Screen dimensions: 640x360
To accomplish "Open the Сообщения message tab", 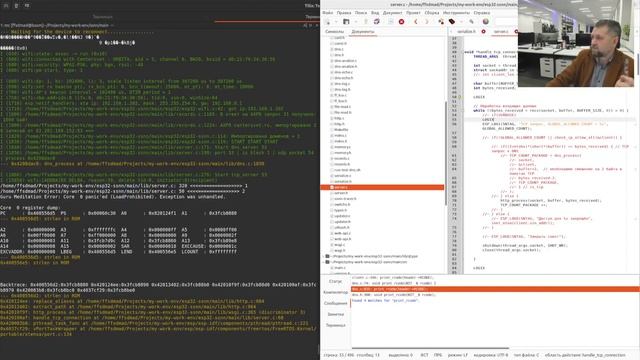I will pos(335,303).
